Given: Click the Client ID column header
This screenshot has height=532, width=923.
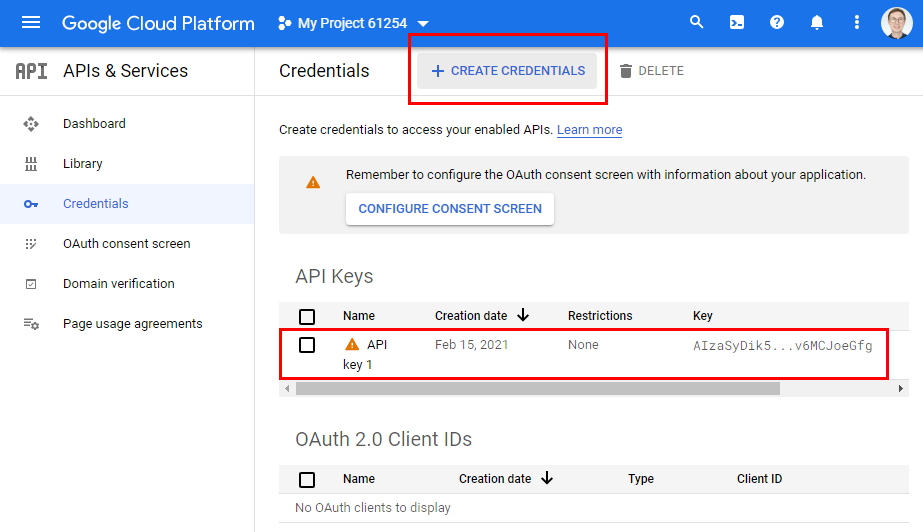Looking at the screenshot, I should pos(759,479).
